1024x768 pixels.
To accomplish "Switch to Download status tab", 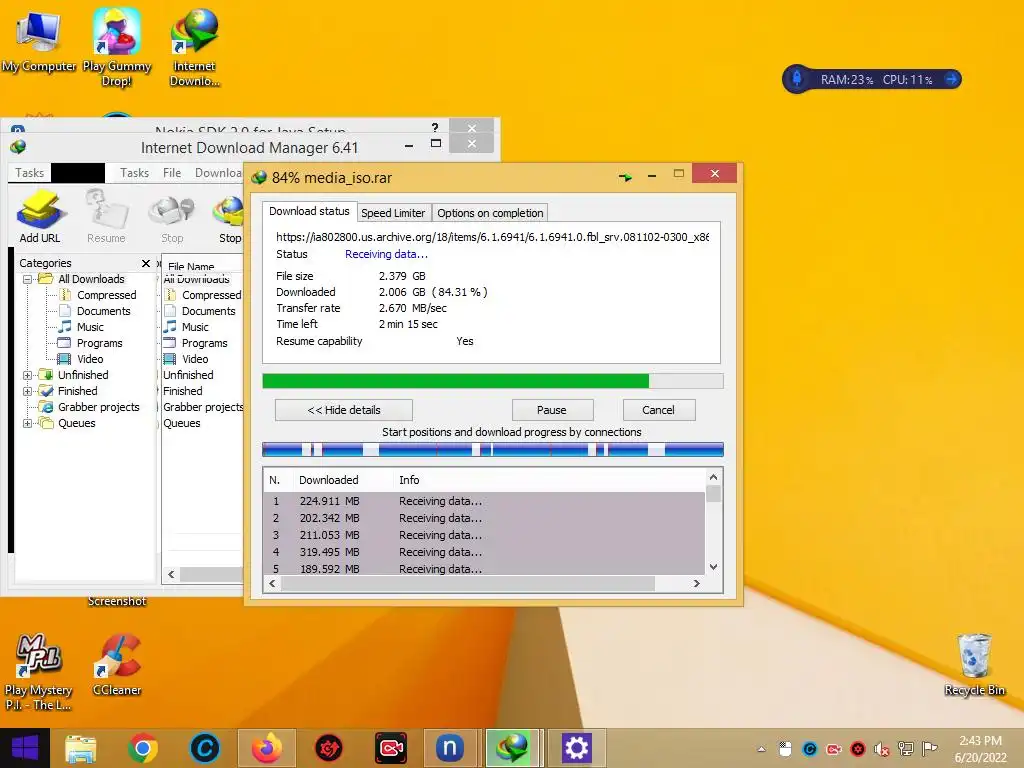I will (x=310, y=212).
